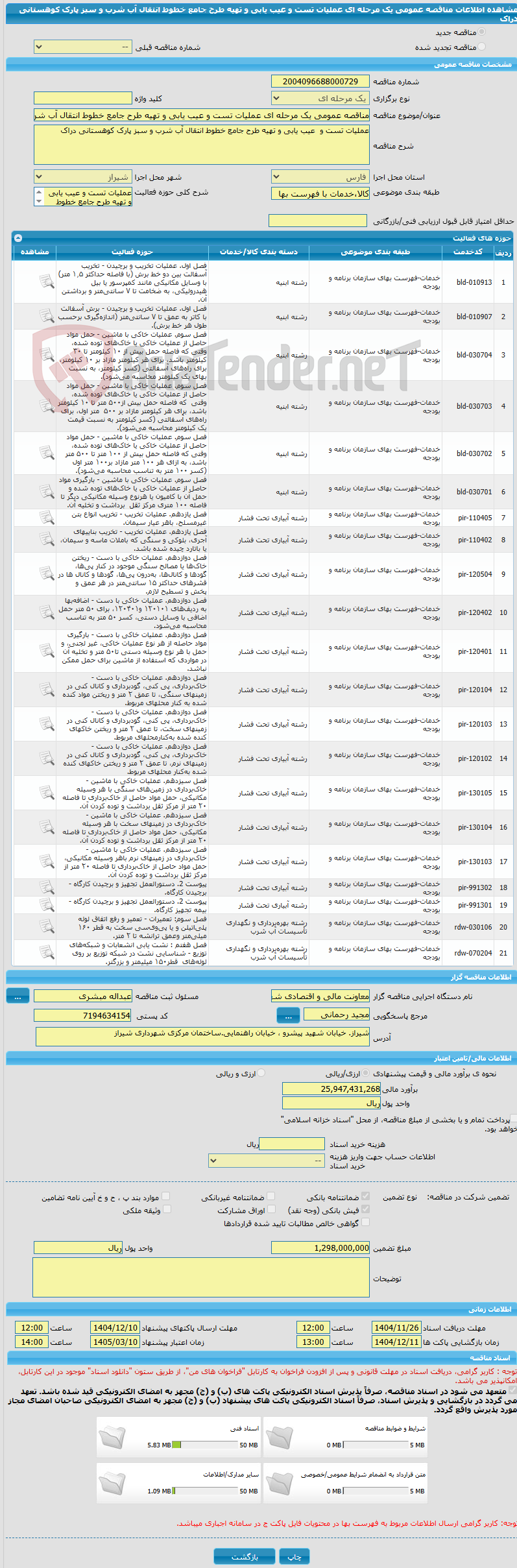
Task: Open view icon for row pir-130105
Action: 46,792
